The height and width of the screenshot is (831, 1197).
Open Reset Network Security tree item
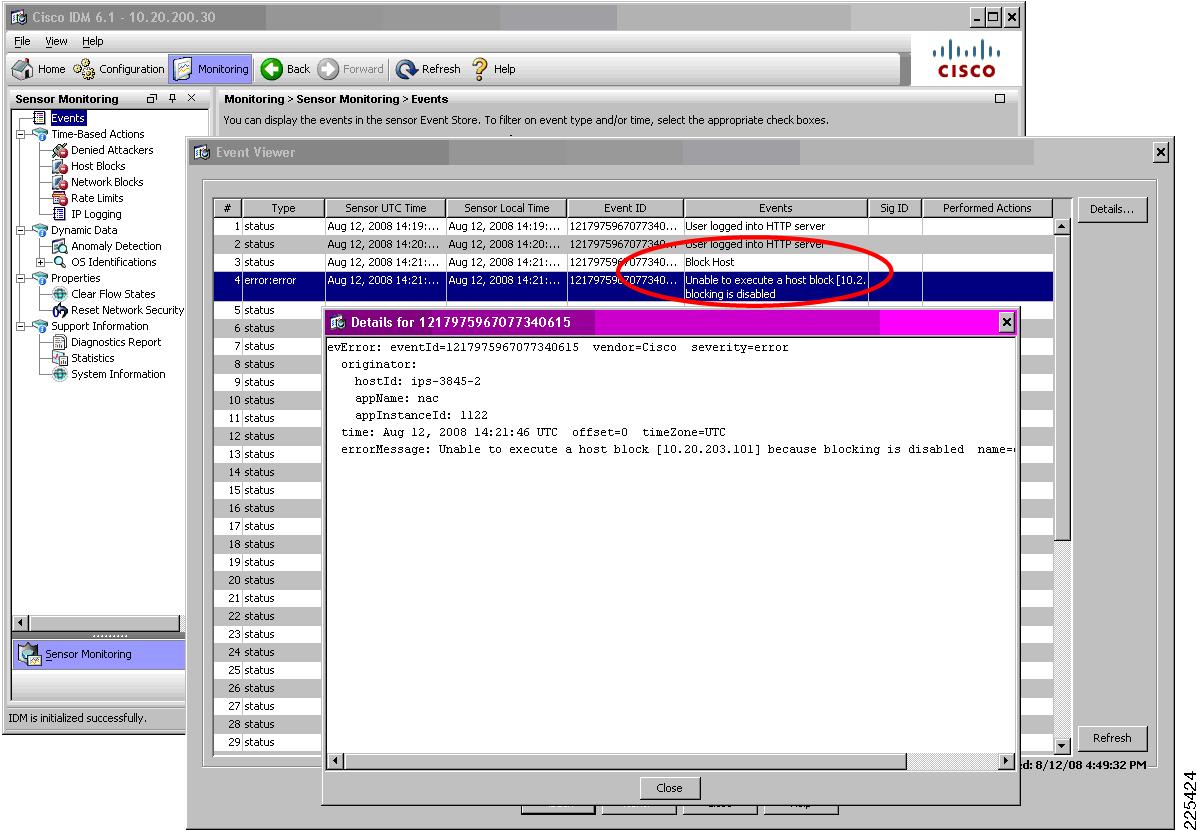tap(127, 310)
